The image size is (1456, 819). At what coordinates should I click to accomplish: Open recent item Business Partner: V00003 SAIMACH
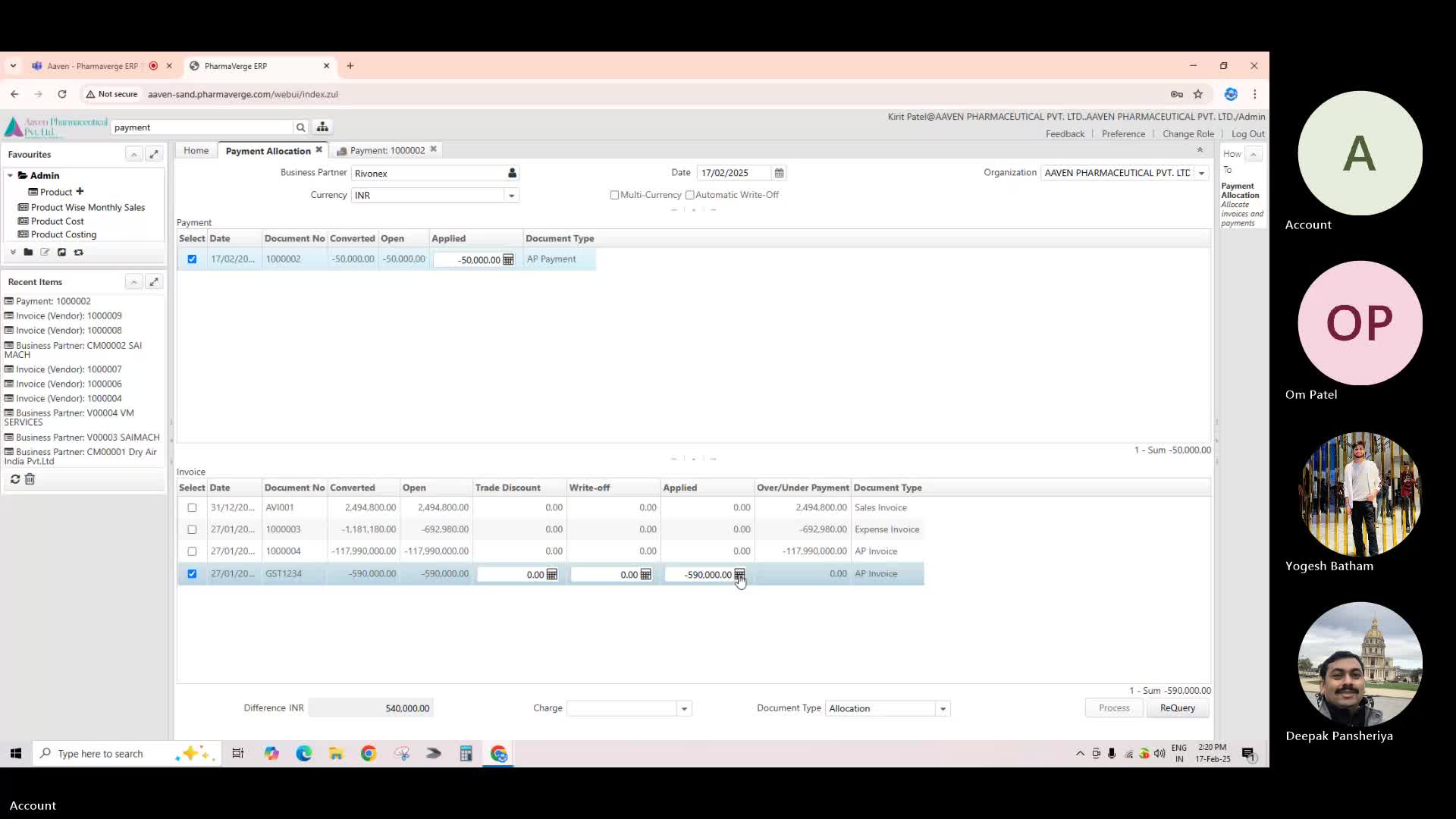pyautogui.click(x=87, y=437)
